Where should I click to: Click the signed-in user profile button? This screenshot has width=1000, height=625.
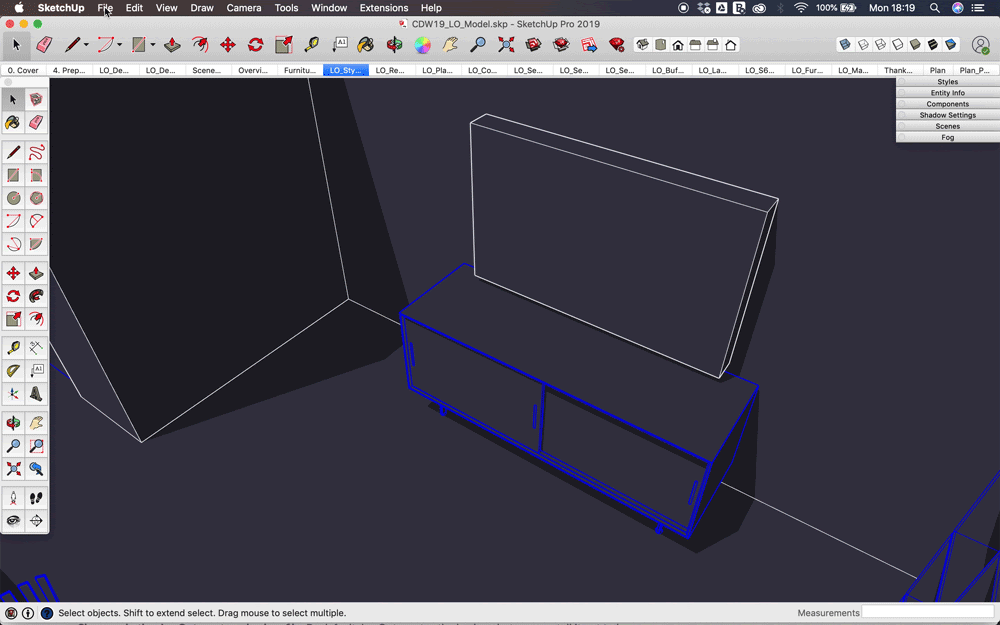[980, 45]
